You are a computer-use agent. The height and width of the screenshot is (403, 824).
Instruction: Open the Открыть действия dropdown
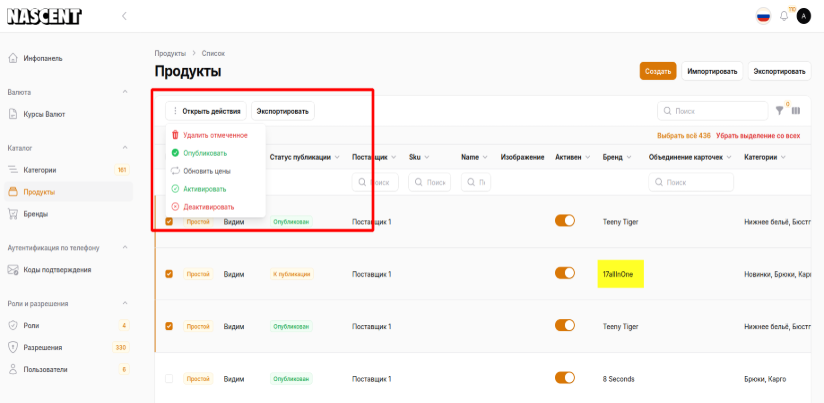pyautogui.click(x=205, y=111)
